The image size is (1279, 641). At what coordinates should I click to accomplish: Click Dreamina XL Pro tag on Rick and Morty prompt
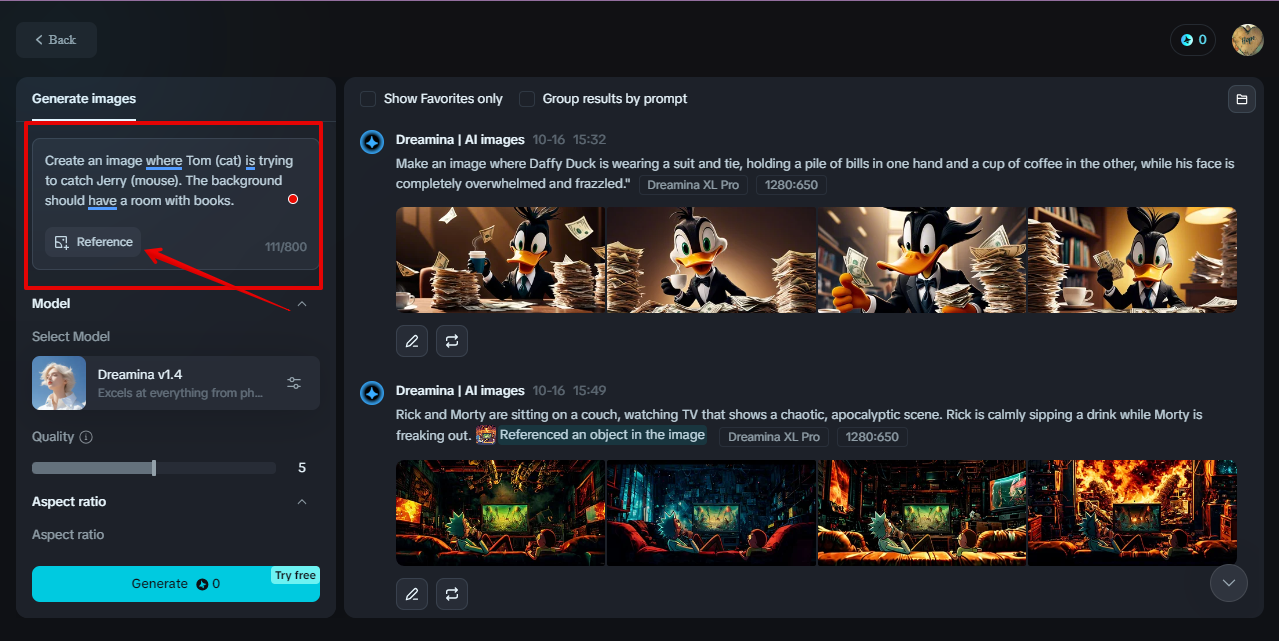click(x=774, y=437)
